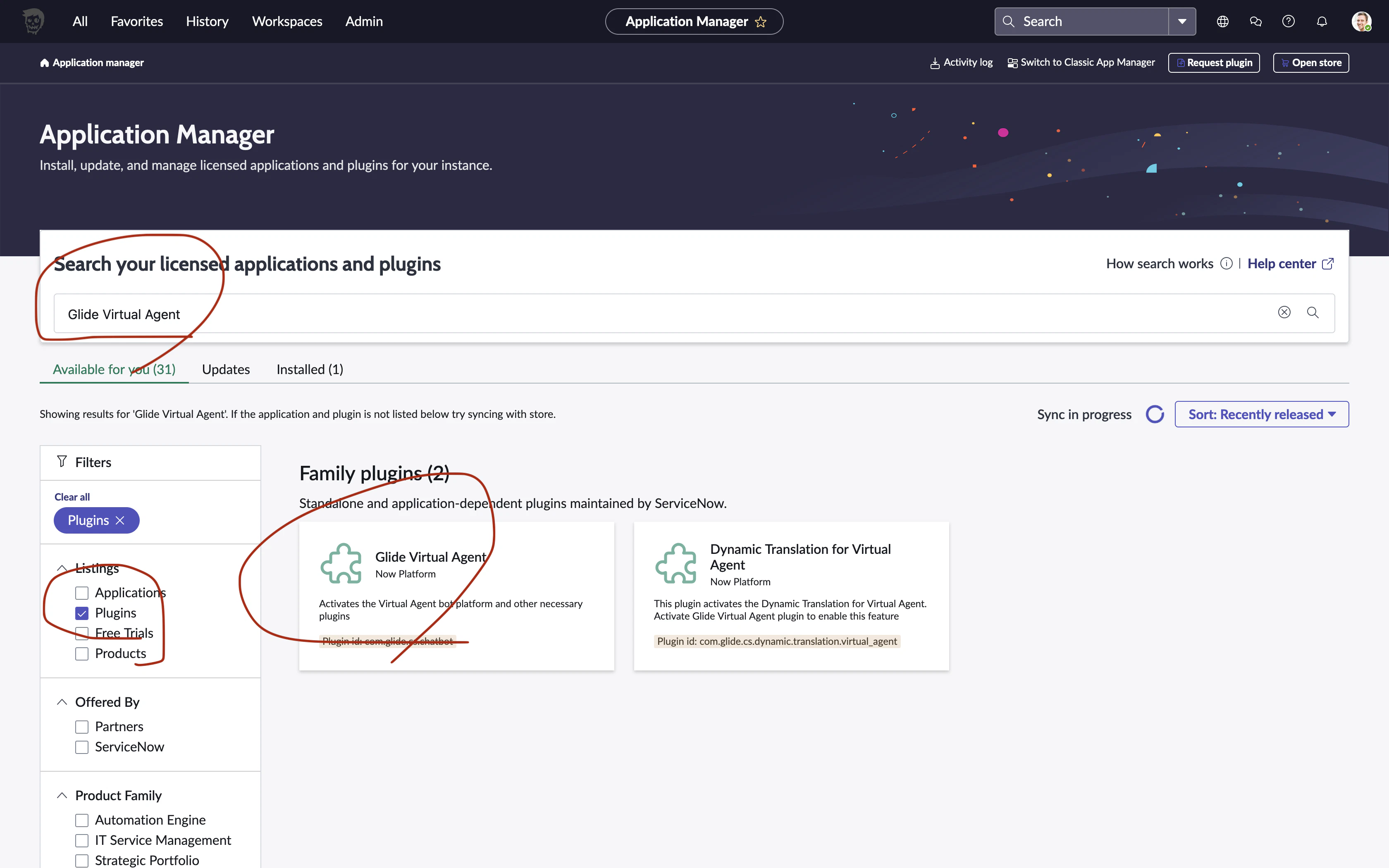Viewport: 1389px width, 868px height.
Task: Click the Request plugin button
Action: coord(1214,62)
